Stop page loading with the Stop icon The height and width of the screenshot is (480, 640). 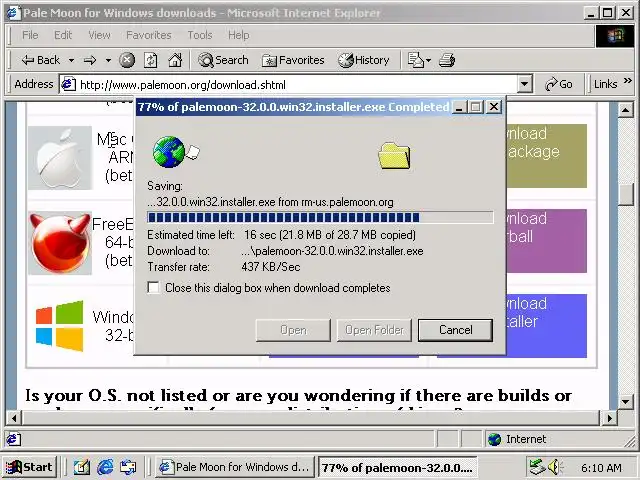(x=127, y=60)
